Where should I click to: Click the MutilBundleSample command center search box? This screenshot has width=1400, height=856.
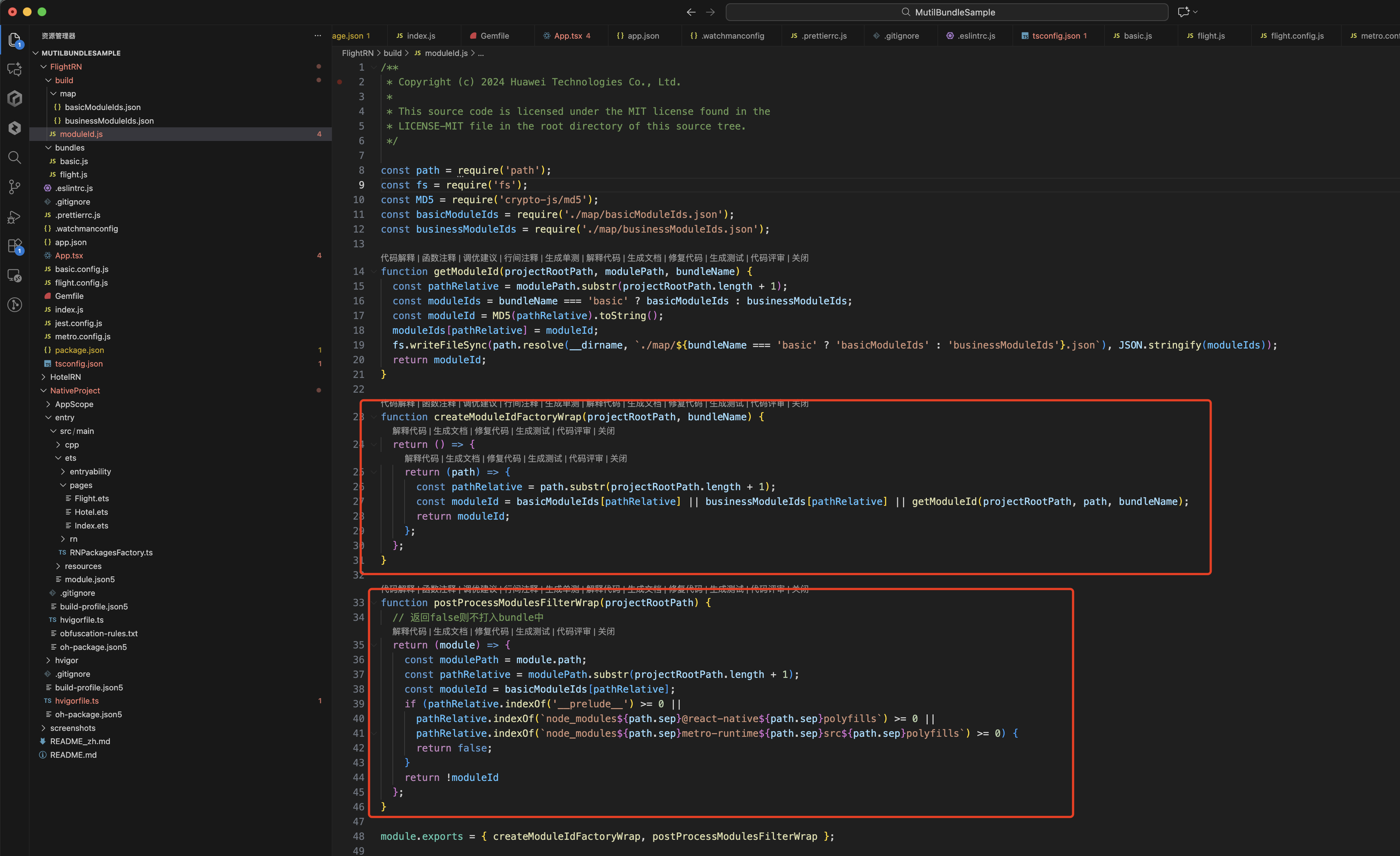(946, 12)
